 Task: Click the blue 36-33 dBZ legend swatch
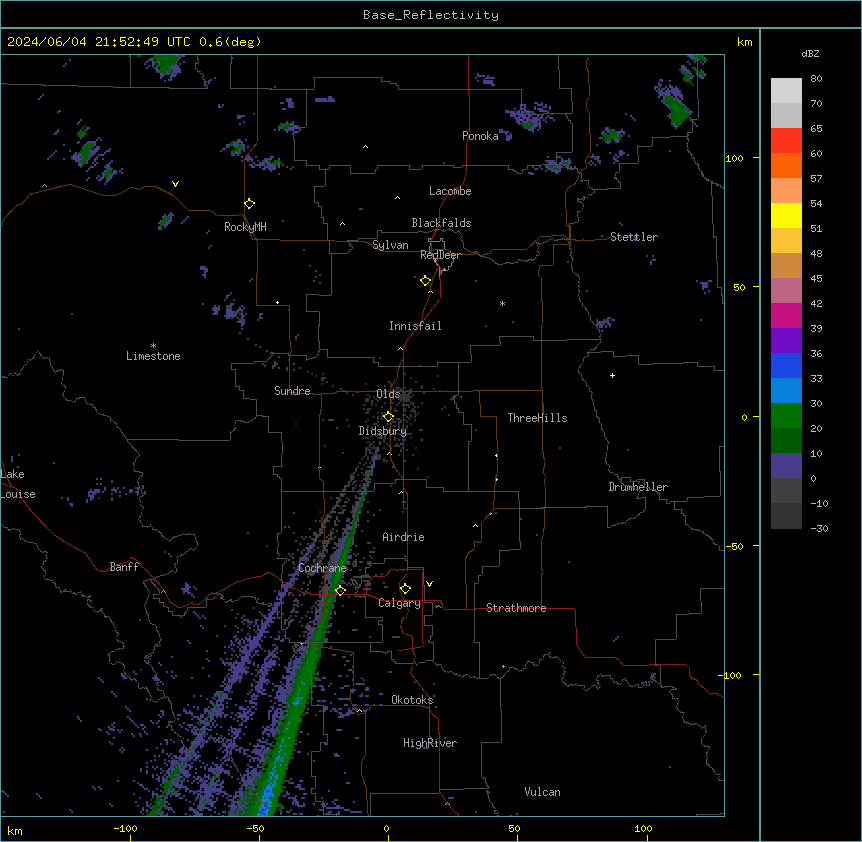click(x=786, y=365)
